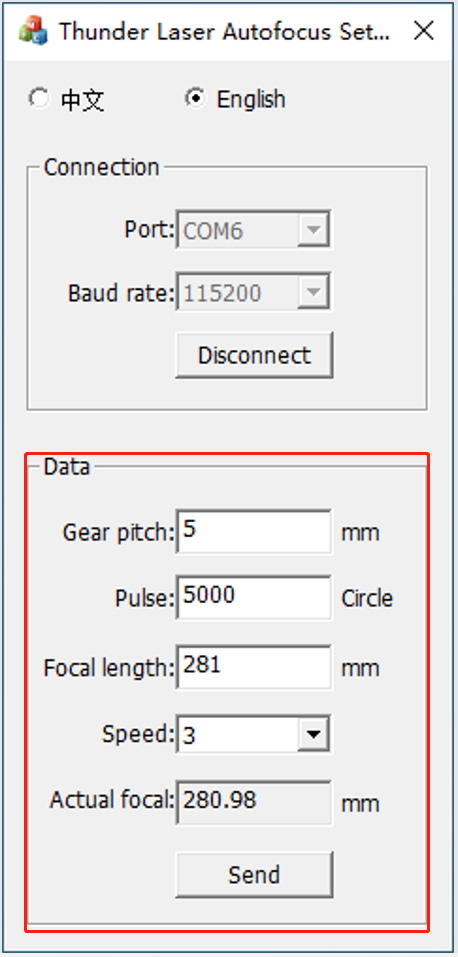The width and height of the screenshot is (458, 957).
Task: Select the Focal length text box
Action: [x=254, y=667]
